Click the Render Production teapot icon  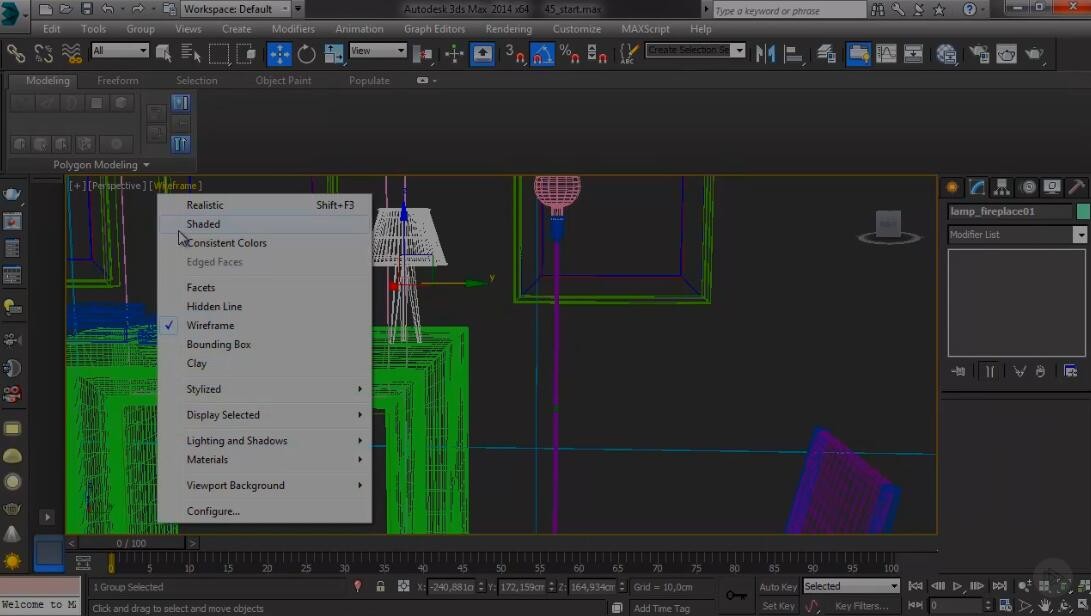(1034, 54)
